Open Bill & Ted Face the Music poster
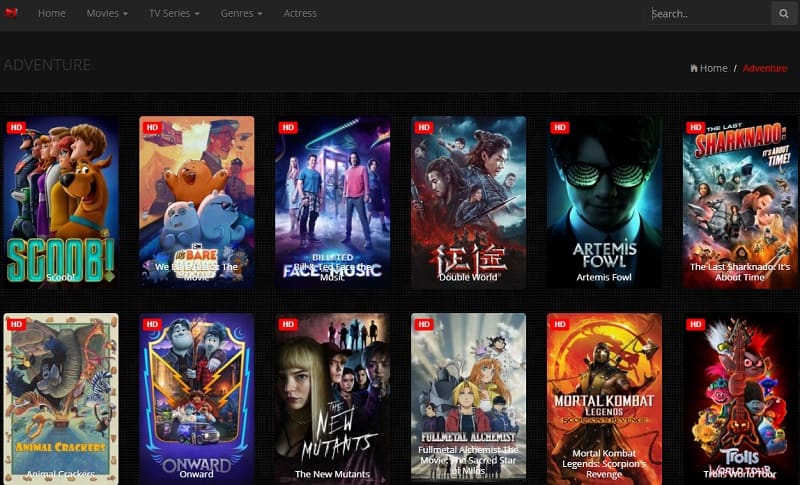Image resolution: width=800 pixels, height=485 pixels. (333, 202)
